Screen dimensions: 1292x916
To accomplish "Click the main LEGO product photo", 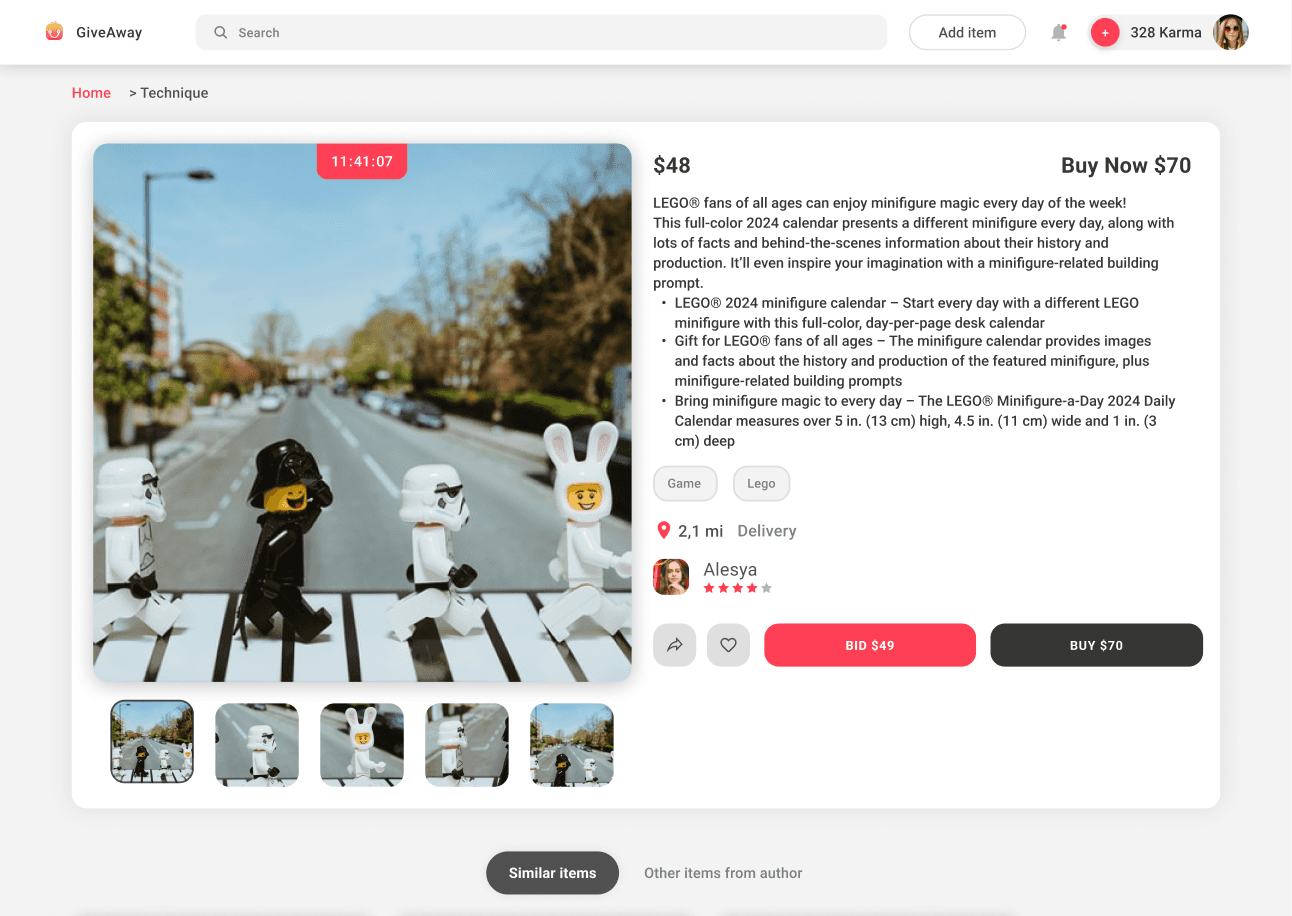I will tap(362, 413).
